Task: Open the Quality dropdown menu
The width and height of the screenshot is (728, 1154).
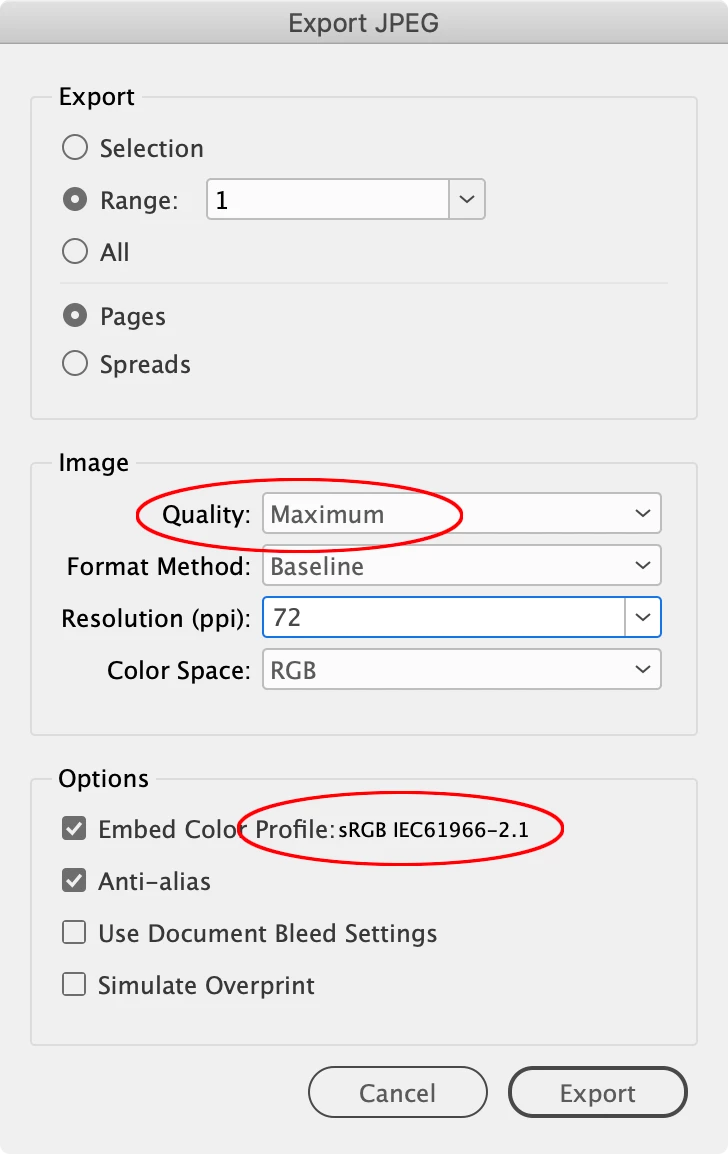Action: (462, 513)
